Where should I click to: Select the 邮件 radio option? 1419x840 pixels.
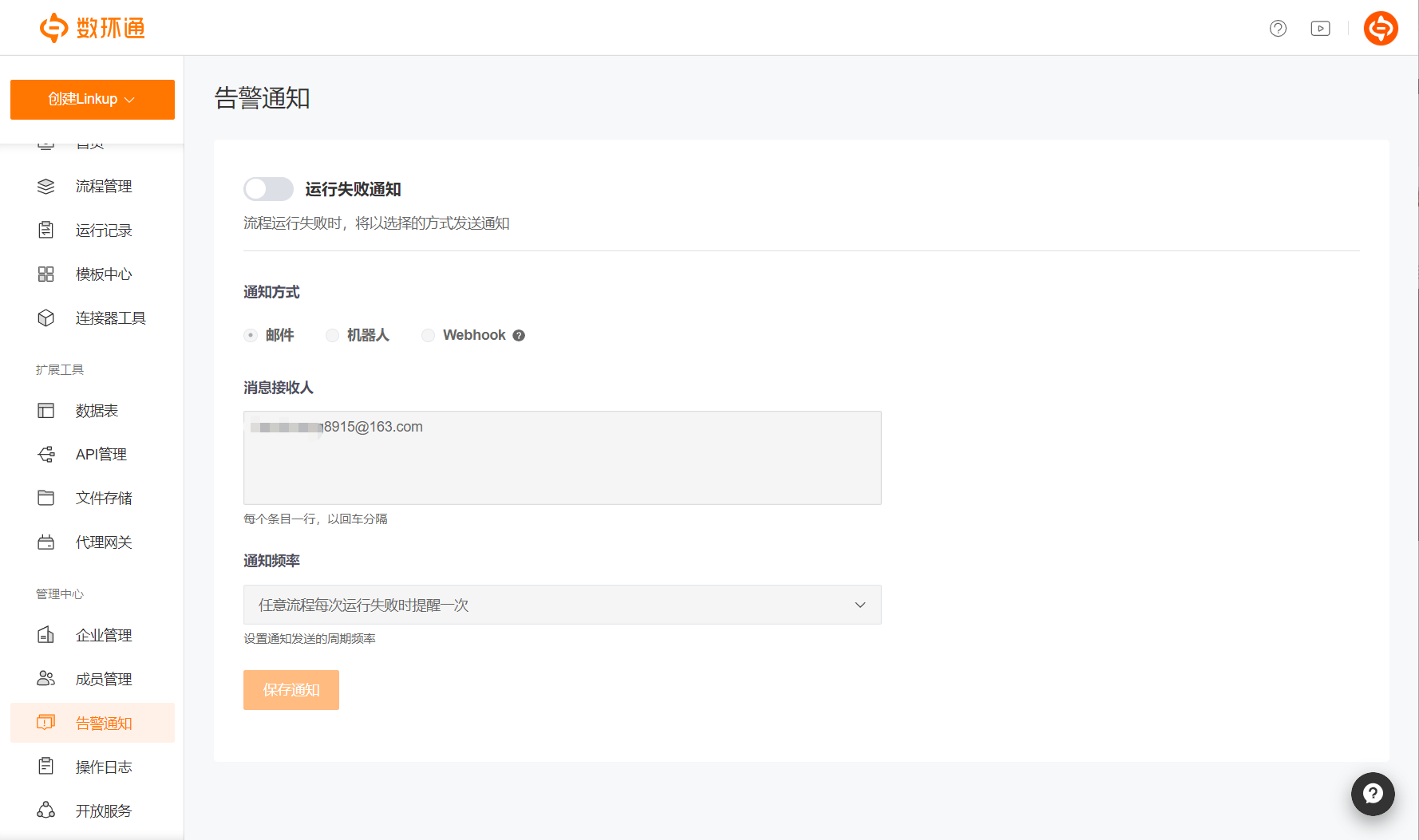click(x=251, y=336)
